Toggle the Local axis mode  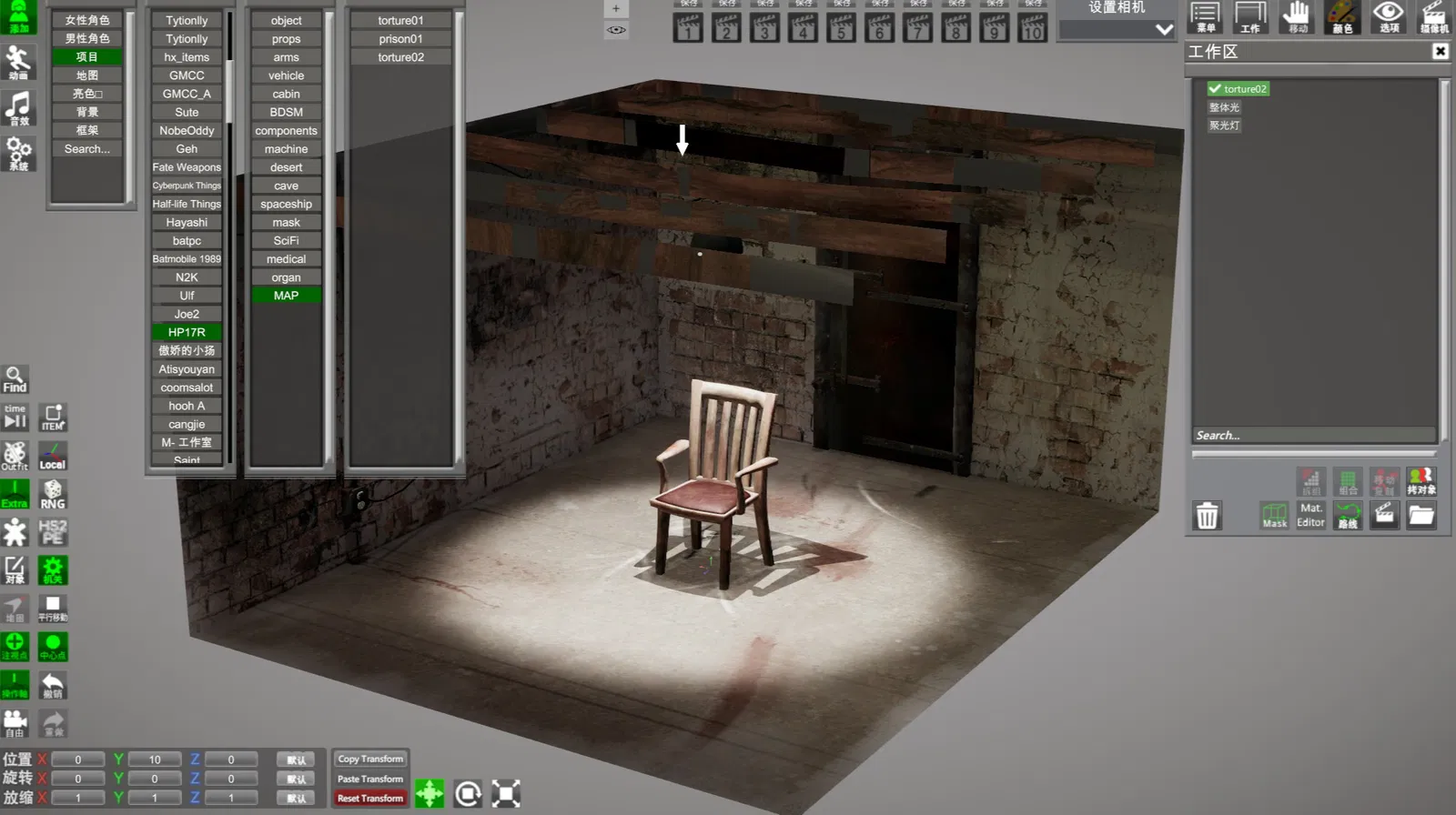coord(53,456)
